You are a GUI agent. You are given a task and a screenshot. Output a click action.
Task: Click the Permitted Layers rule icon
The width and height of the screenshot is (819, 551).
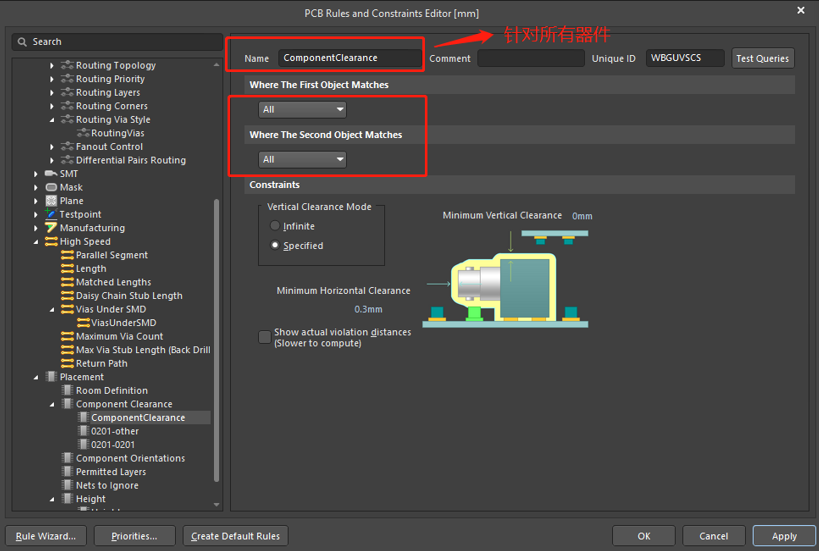pyautogui.click(x=67, y=472)
